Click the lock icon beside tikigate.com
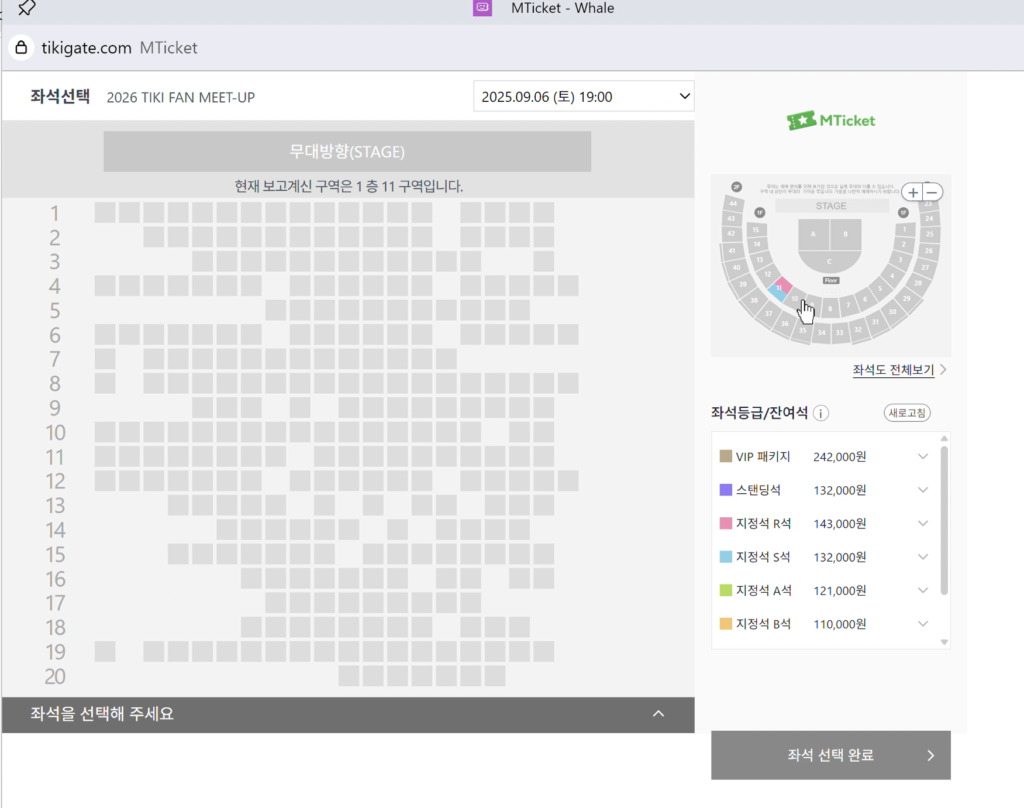The width and height of the screenshot is (1024, 808). pos(21,48)
